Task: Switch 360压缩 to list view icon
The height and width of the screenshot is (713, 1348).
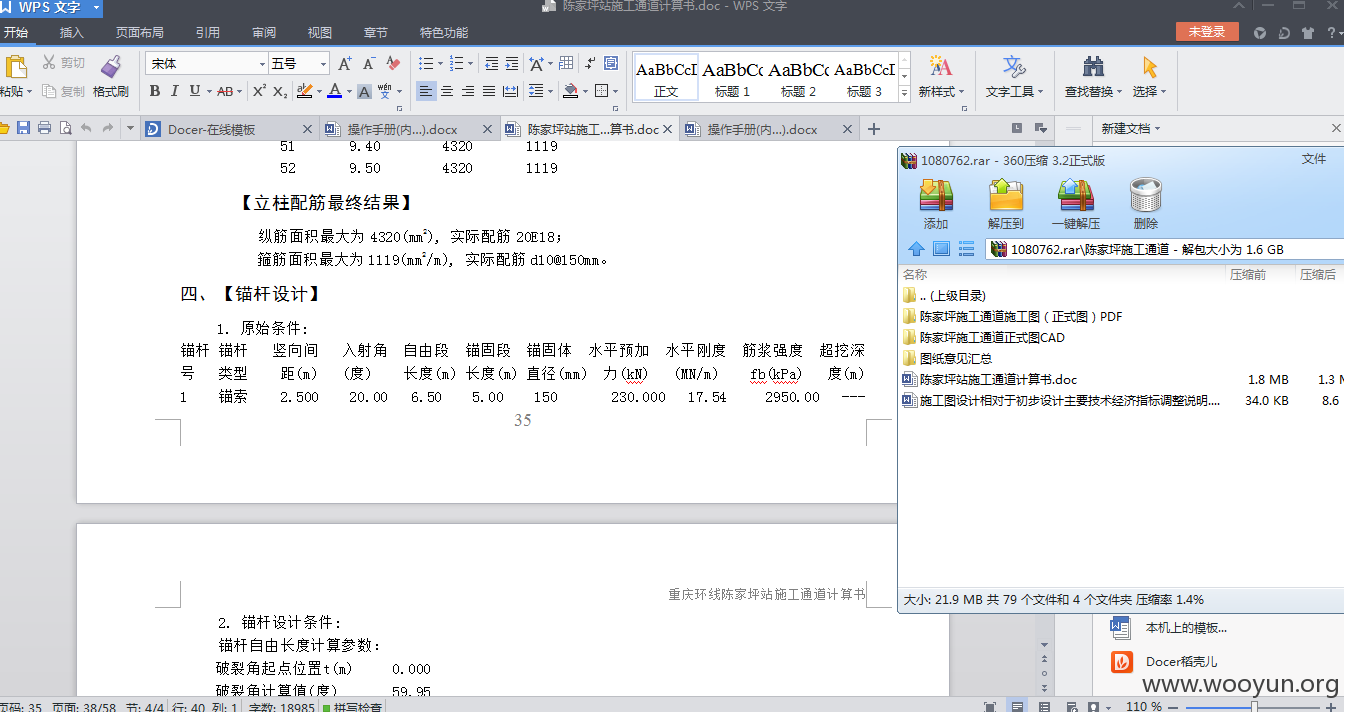Action: click(x=966, y=249)
